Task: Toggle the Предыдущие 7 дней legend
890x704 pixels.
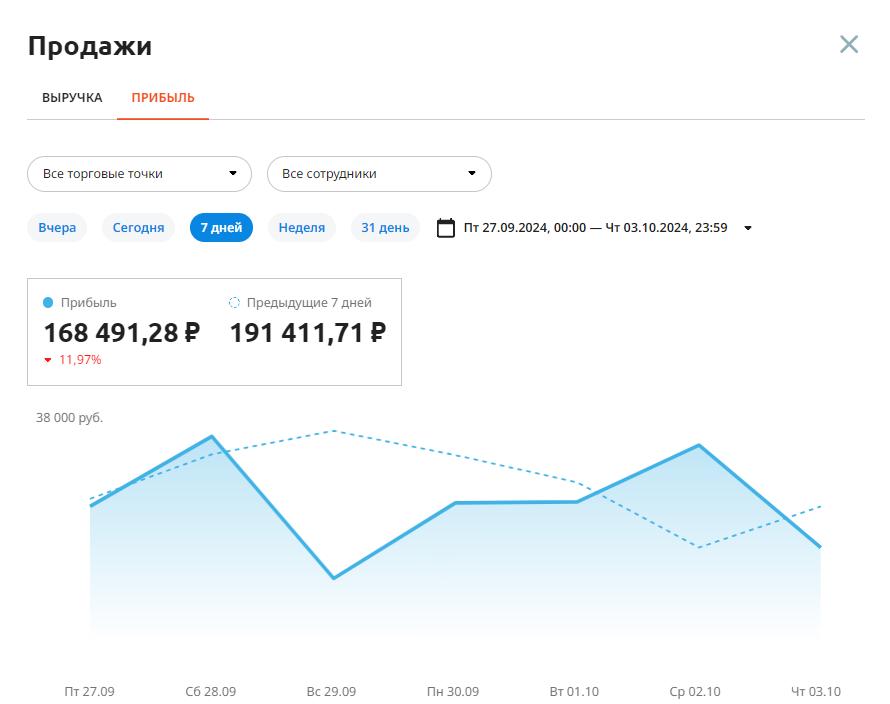Action: [x=300, y=303]
